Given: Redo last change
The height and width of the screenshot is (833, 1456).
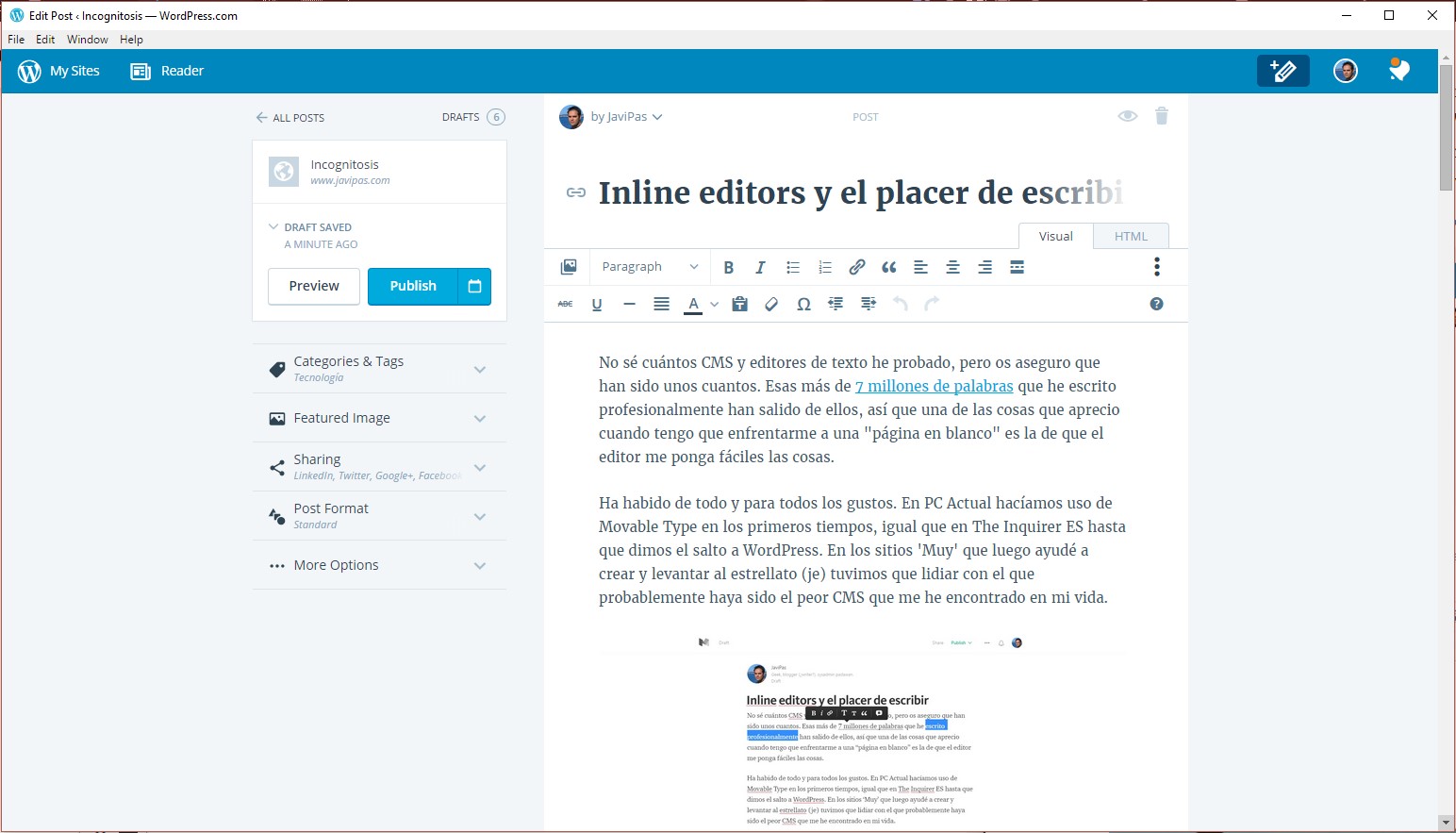Looking at the screenshot, I should click(x=932, y=304).
